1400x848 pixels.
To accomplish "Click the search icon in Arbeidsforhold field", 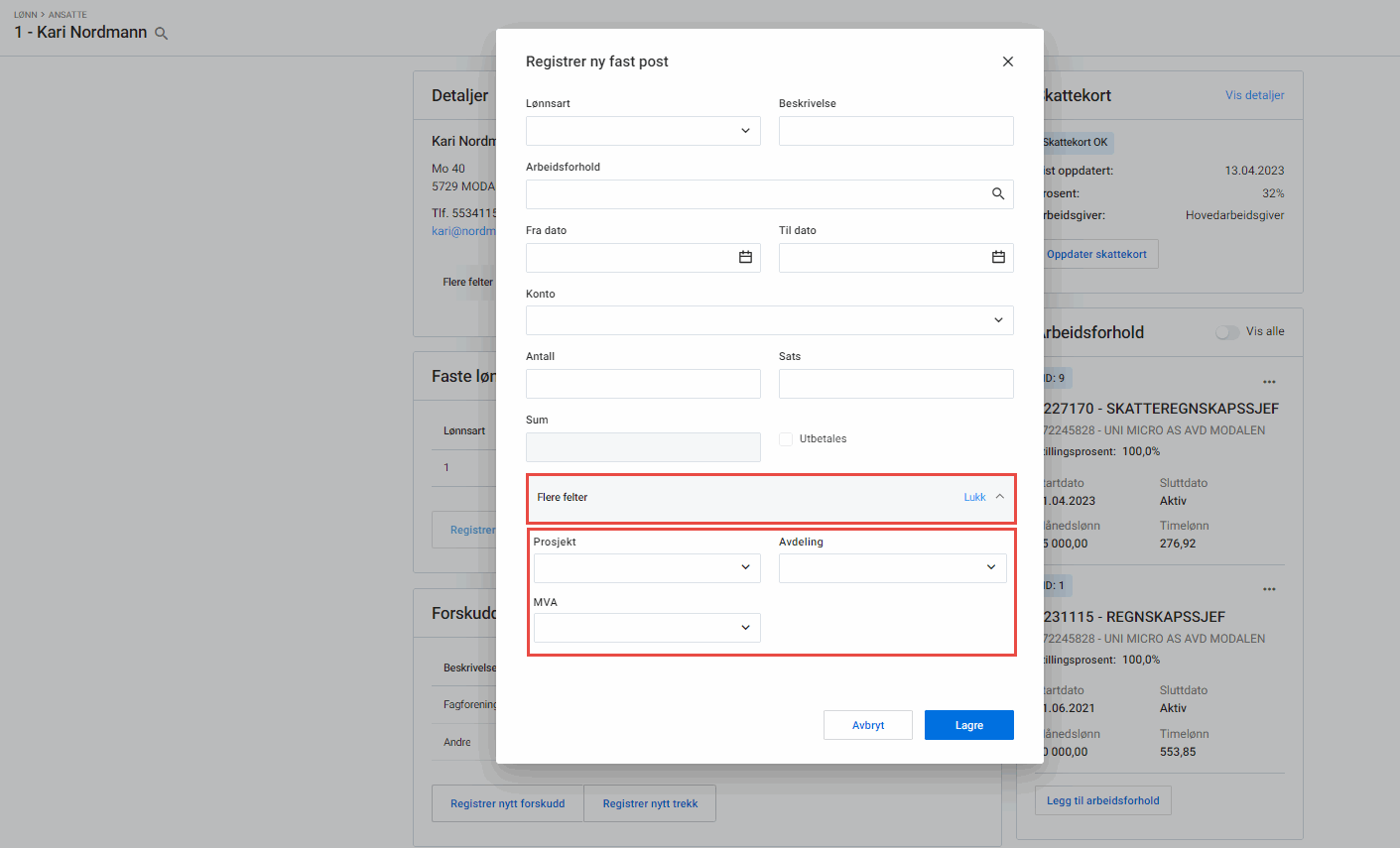I will [x=998, y=194].
